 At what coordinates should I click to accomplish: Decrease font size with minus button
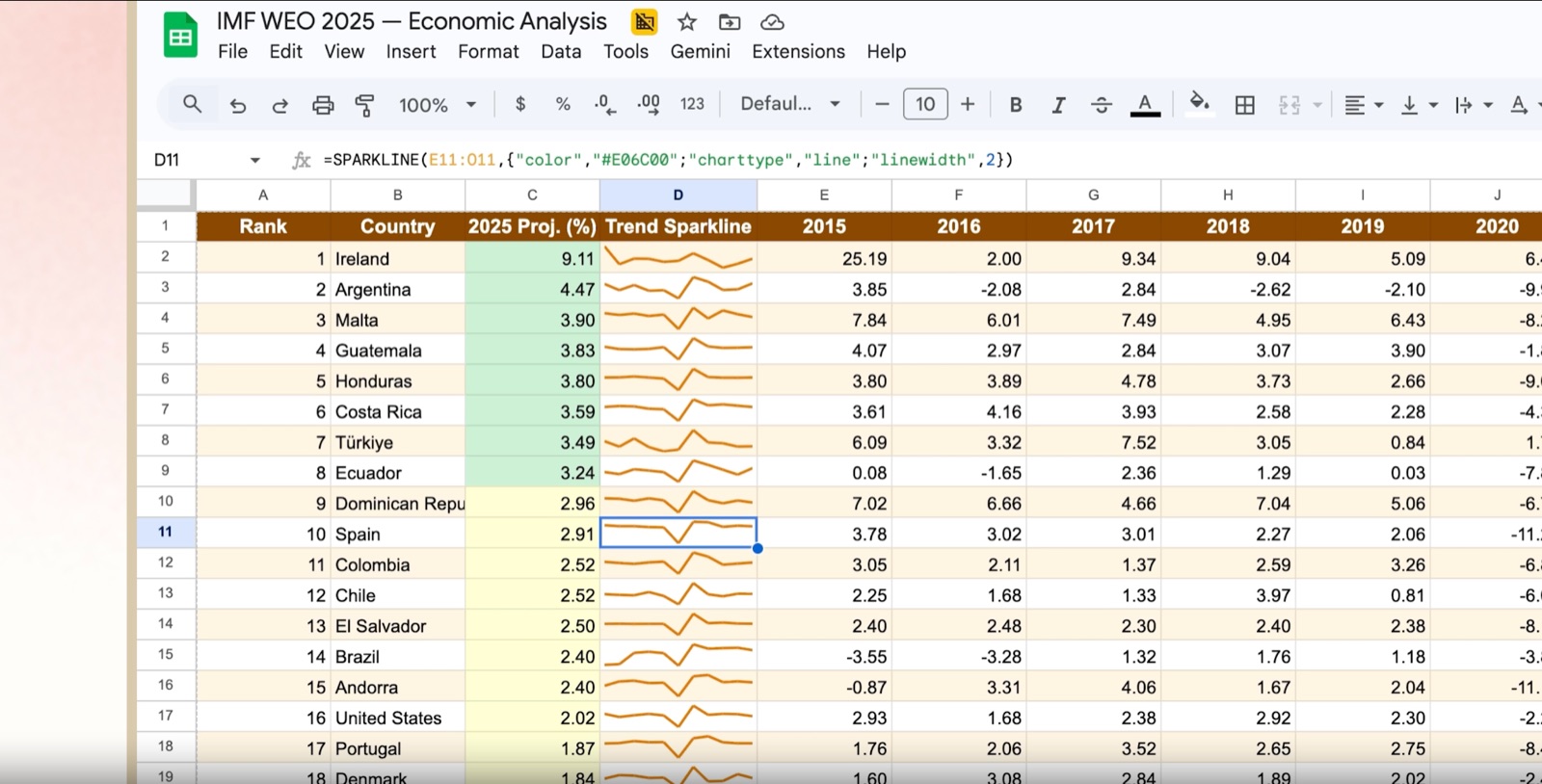(882, 104)
